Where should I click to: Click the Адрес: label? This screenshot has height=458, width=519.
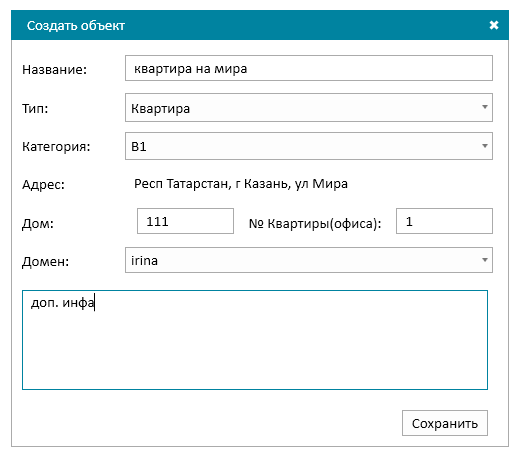click(43, 185)
